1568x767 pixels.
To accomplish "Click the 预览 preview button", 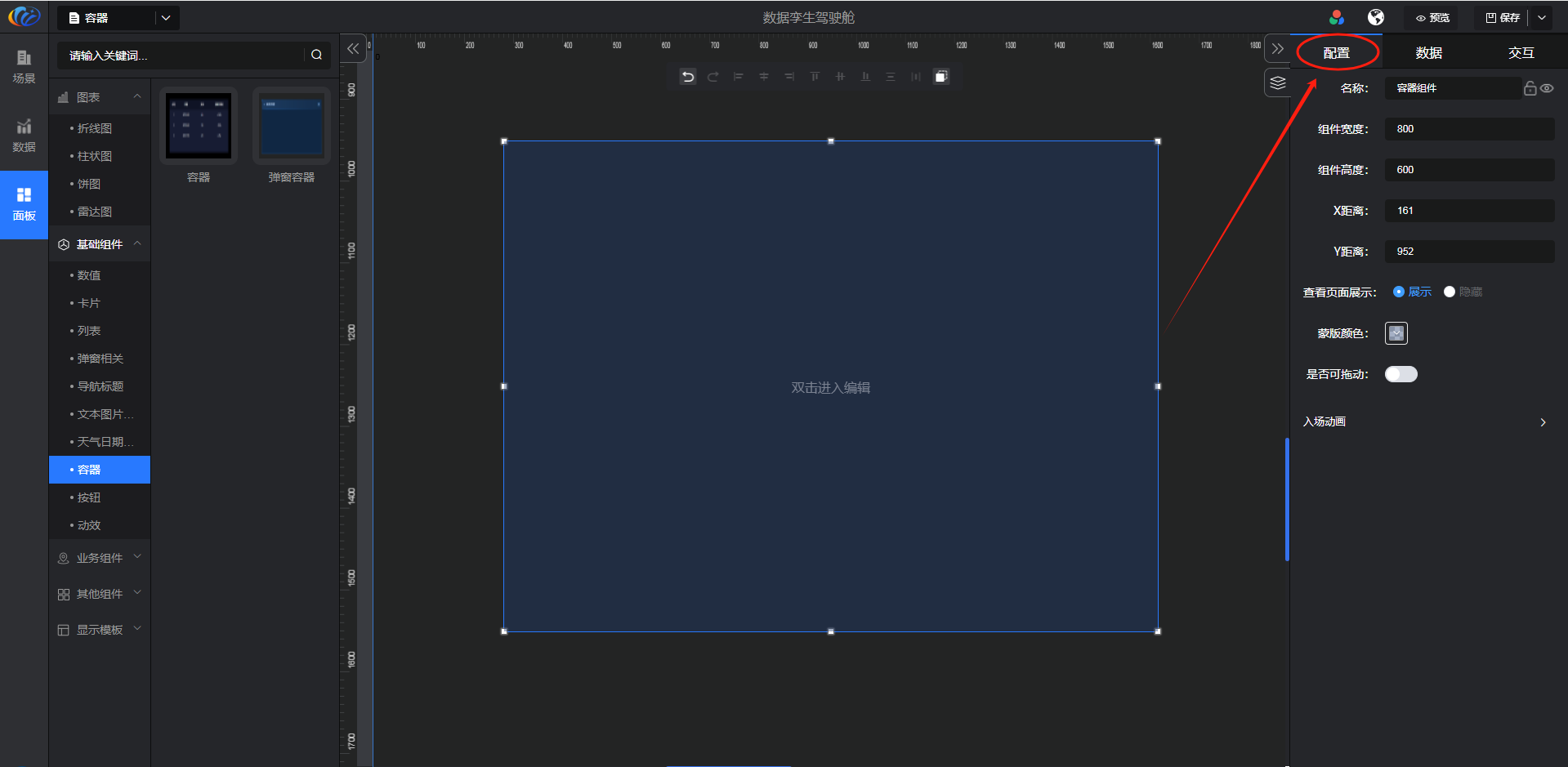I will coord(1432,18).
